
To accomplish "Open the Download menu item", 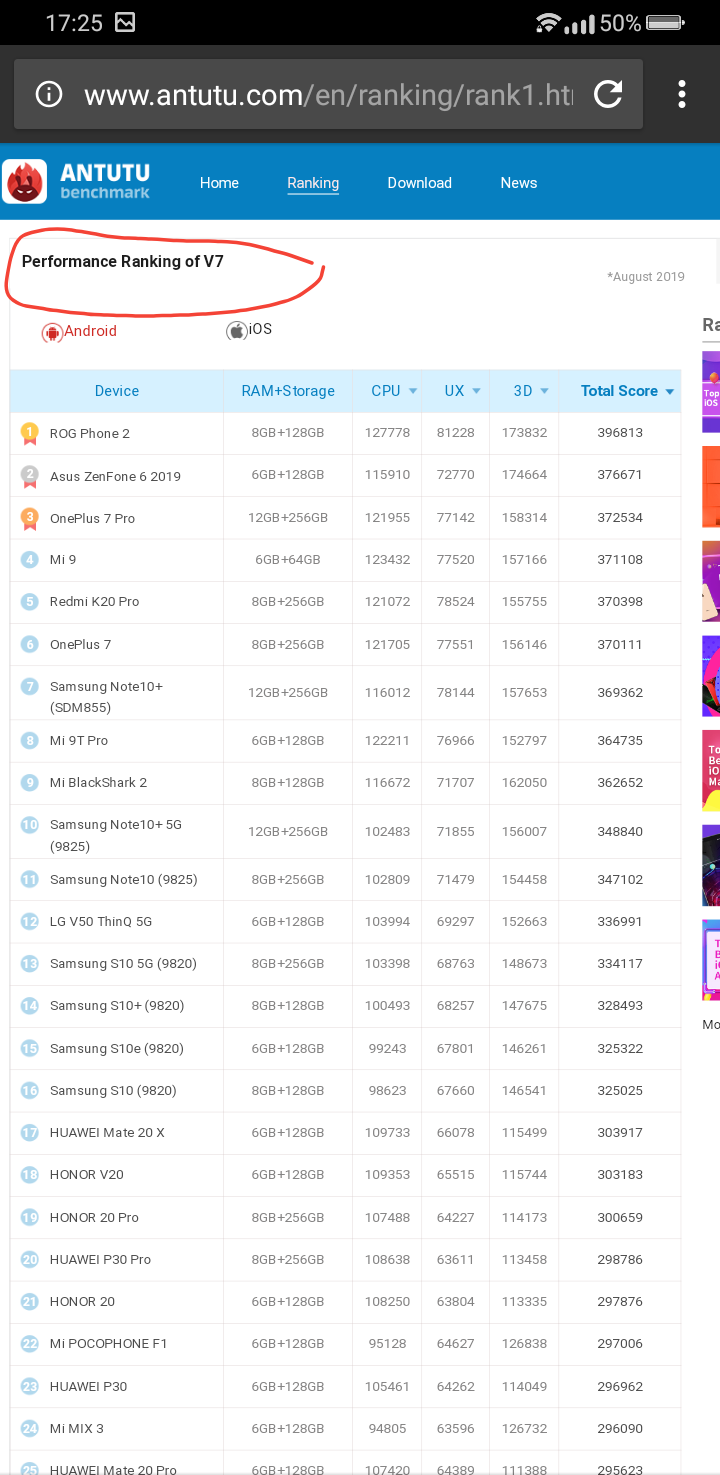I will point(419,183).
